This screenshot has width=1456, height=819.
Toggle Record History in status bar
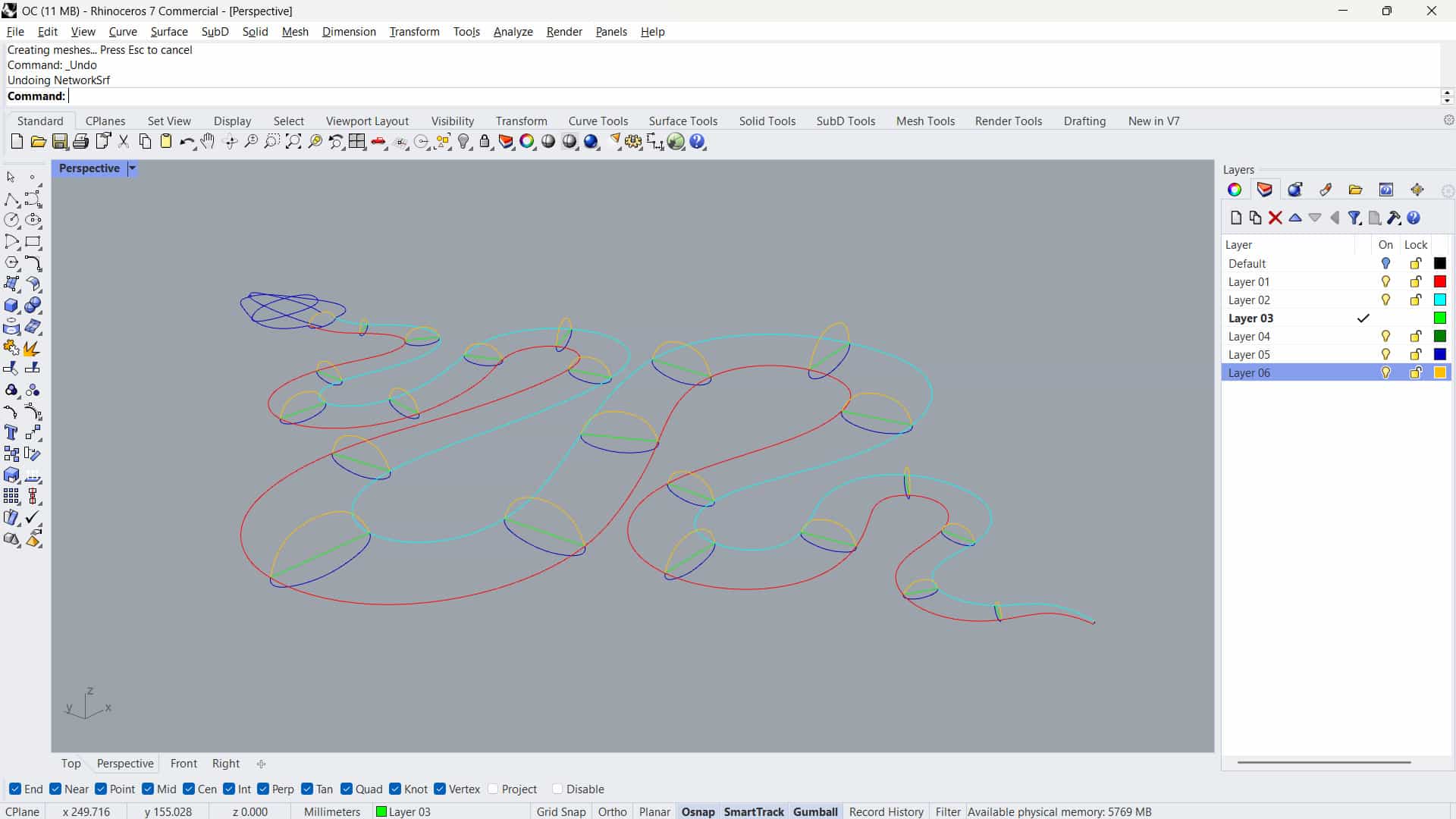pos(886,811)
